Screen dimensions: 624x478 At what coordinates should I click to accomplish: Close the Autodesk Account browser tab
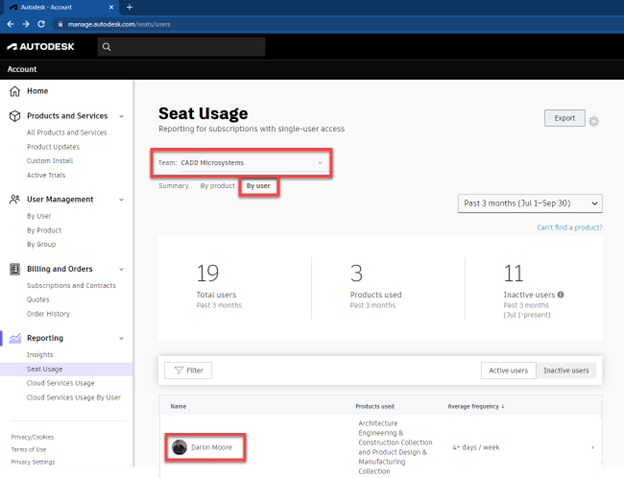pos(111,7)
